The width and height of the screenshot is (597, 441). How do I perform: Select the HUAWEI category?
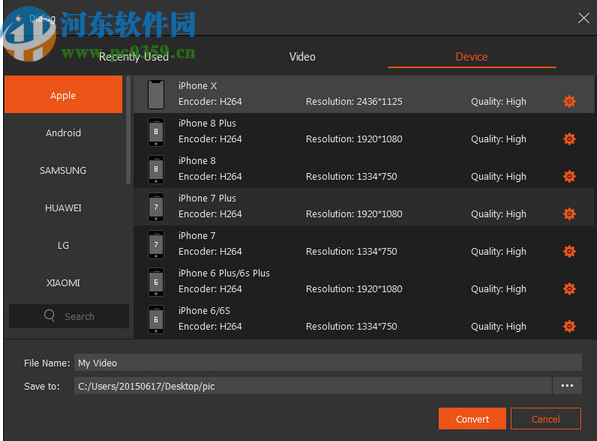(x=63, y=208)
